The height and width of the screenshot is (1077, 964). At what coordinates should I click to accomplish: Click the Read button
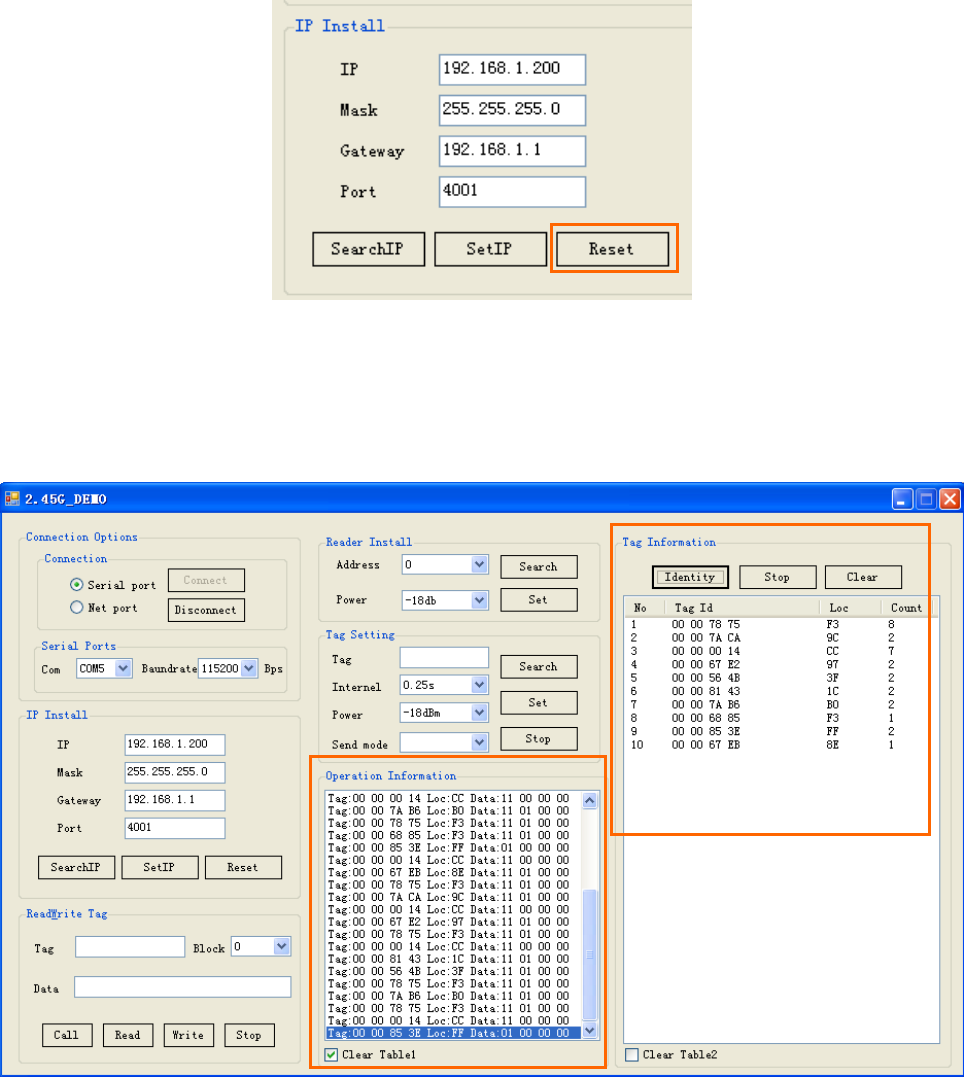click(128, 1035)
